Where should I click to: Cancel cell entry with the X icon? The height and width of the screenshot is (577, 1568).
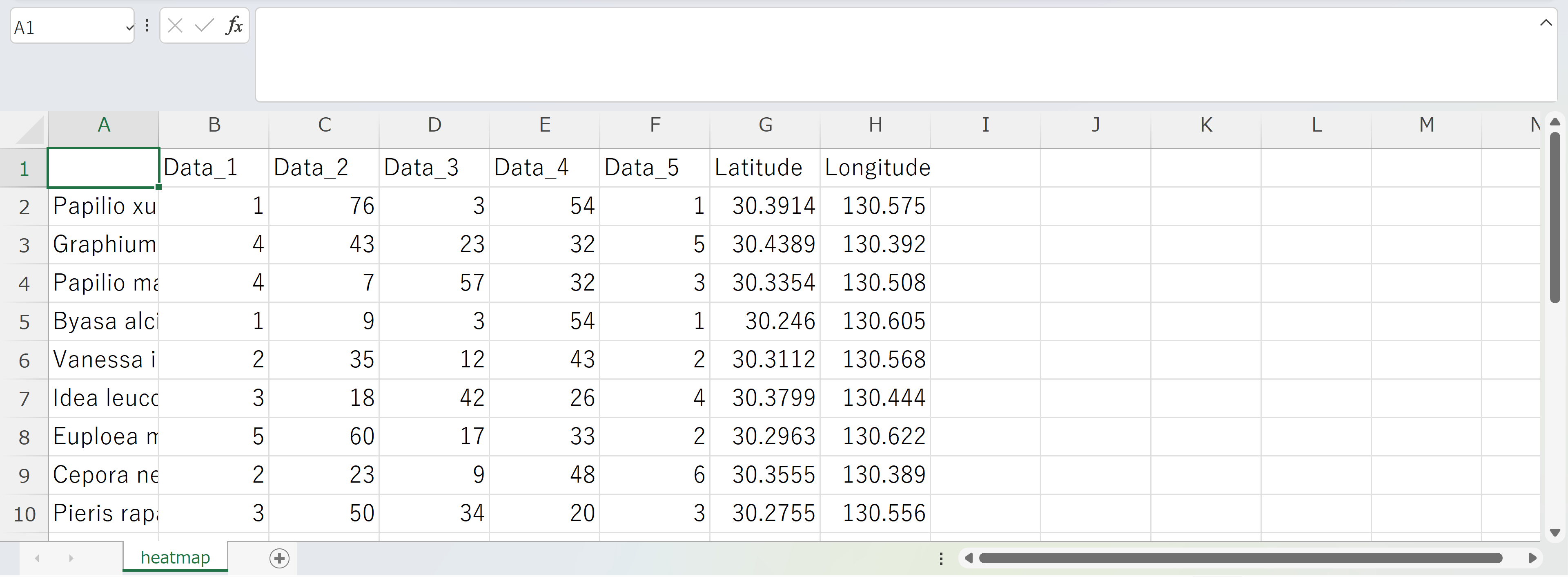click(x=175, y=26)
